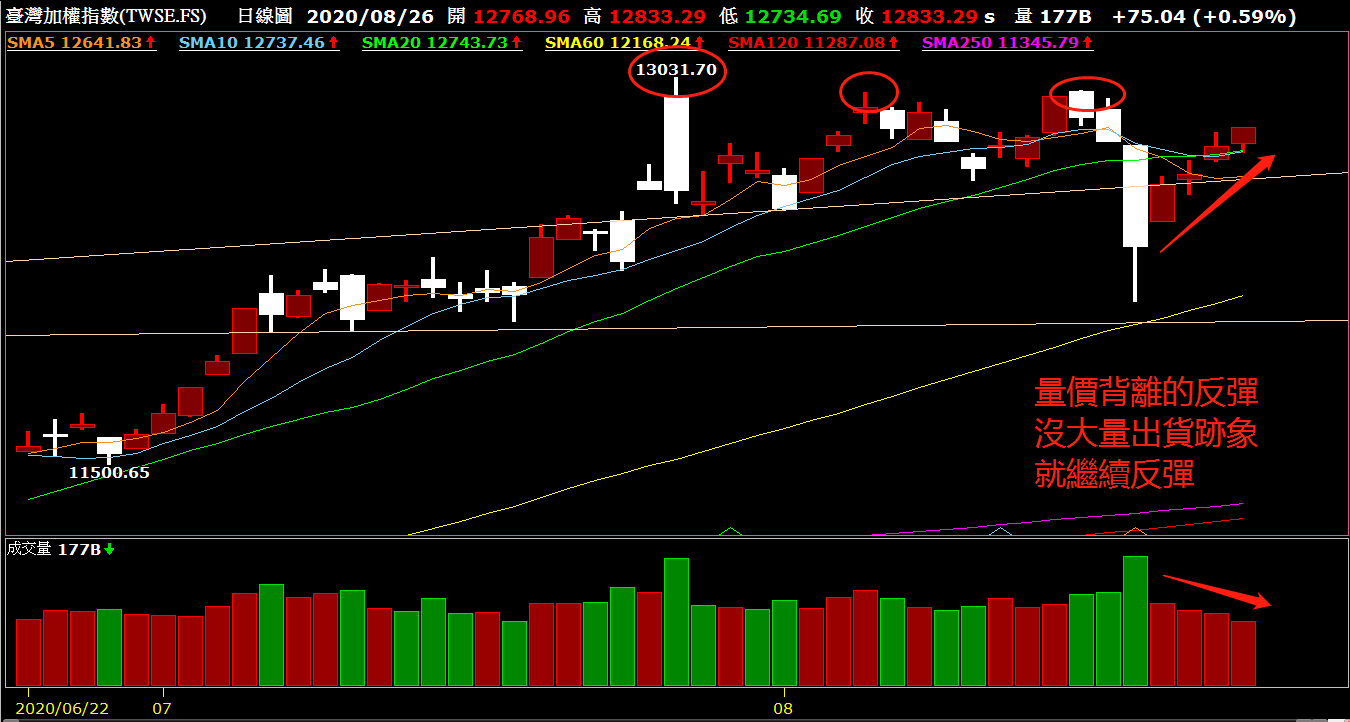Select the SMA250 11345.79 indicator label
The width and height of the screenshot is (1350, 722).
[x=1007, y=42]
